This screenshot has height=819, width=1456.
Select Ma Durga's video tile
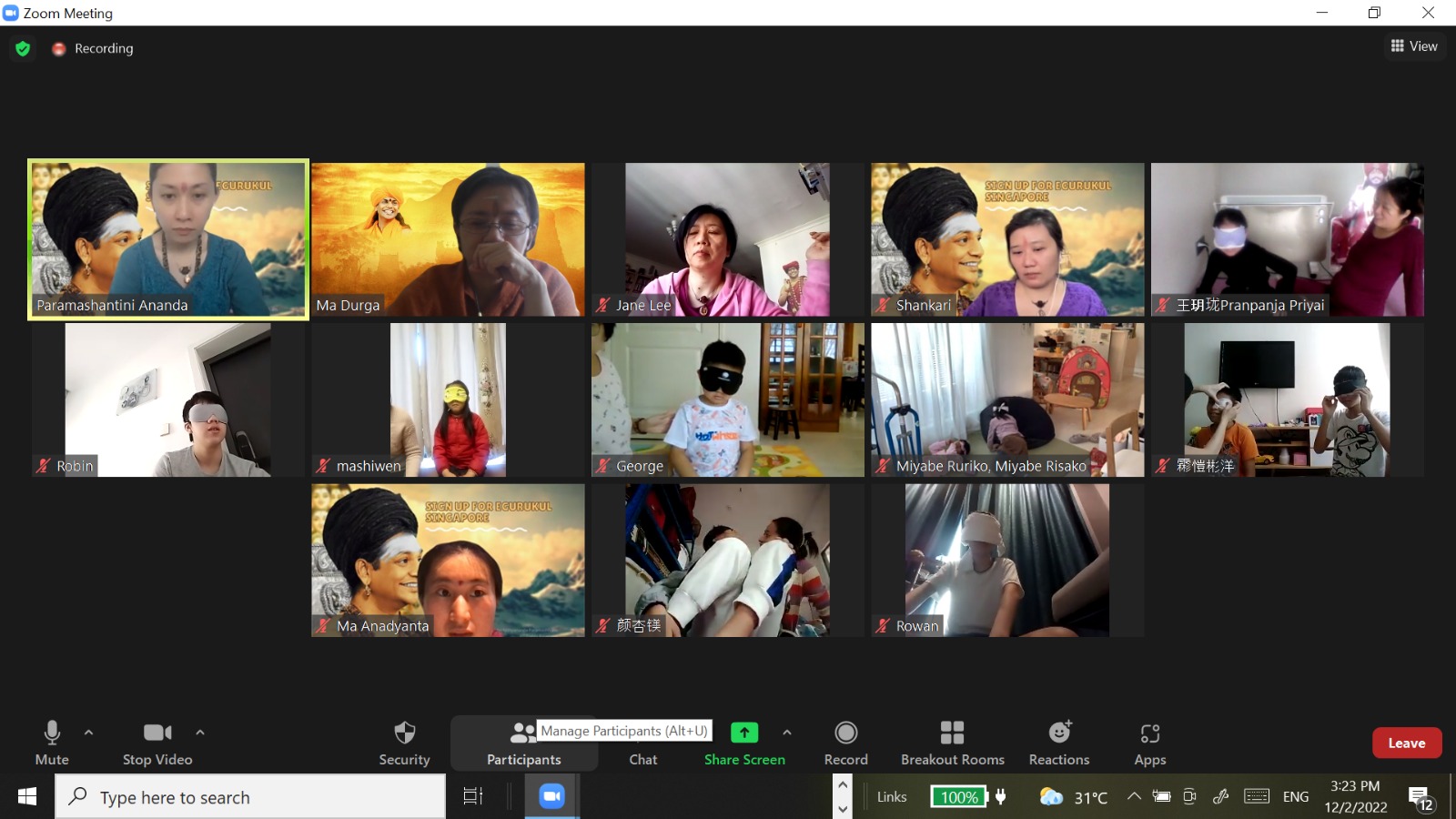[448, 239]
